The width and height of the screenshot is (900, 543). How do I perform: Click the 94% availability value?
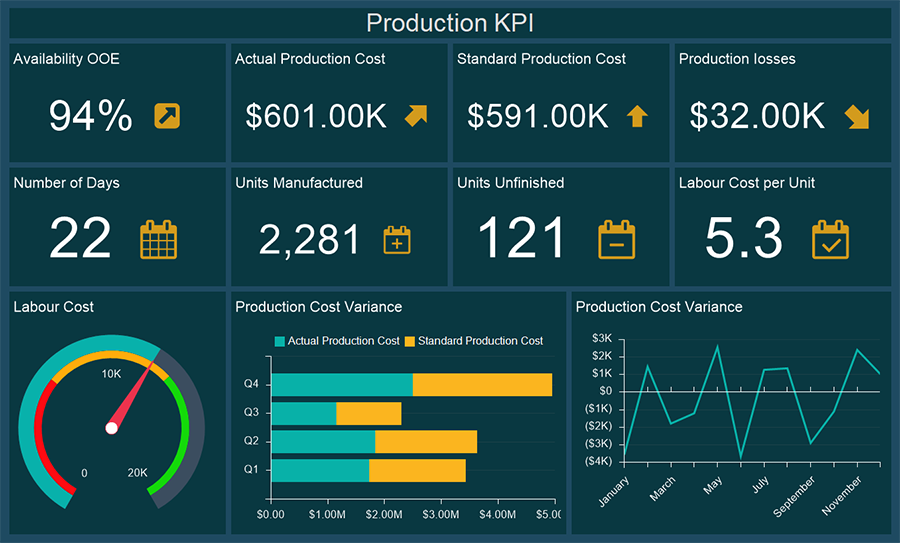pos(90,117)
